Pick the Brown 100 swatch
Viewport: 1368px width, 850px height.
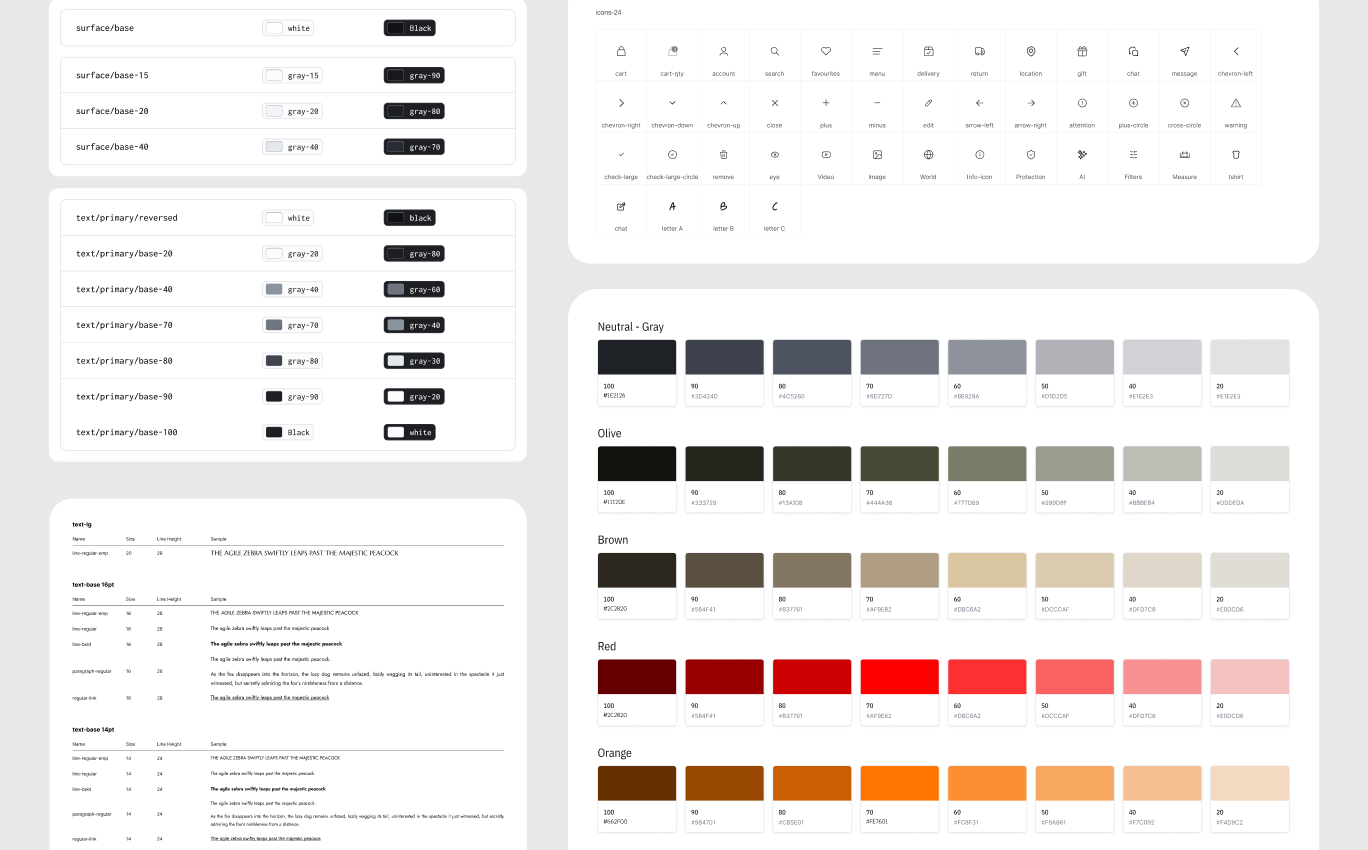pos(637,570)
